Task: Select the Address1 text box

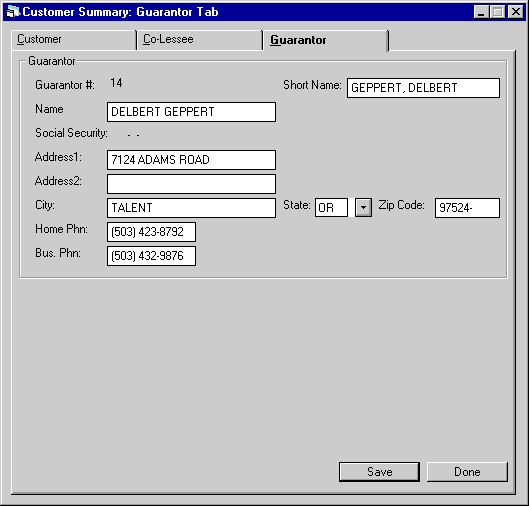Action: 191,160
